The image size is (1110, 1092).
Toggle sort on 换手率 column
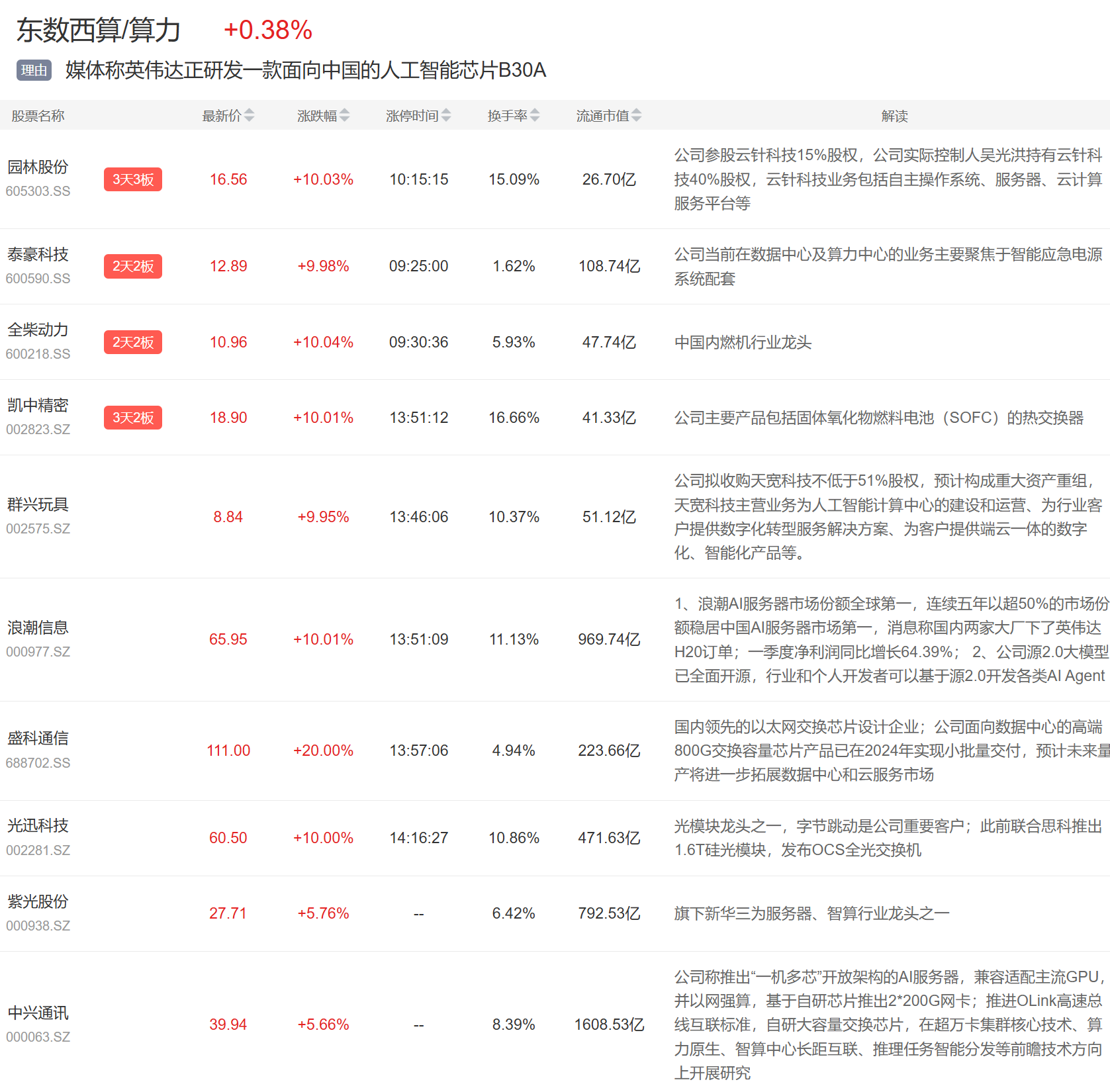[x=535, y=116]
